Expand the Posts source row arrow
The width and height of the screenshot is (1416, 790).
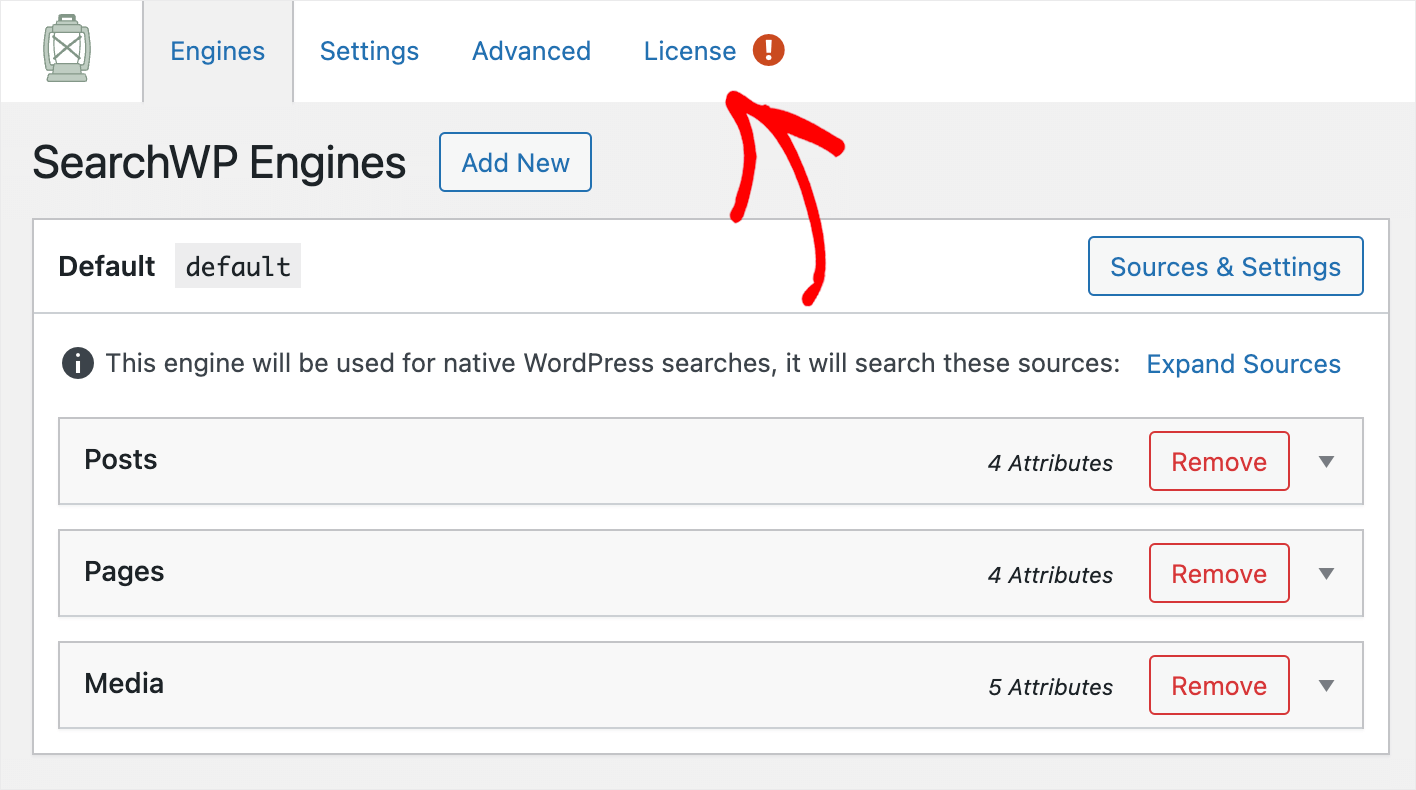(x=1326, y=462)
